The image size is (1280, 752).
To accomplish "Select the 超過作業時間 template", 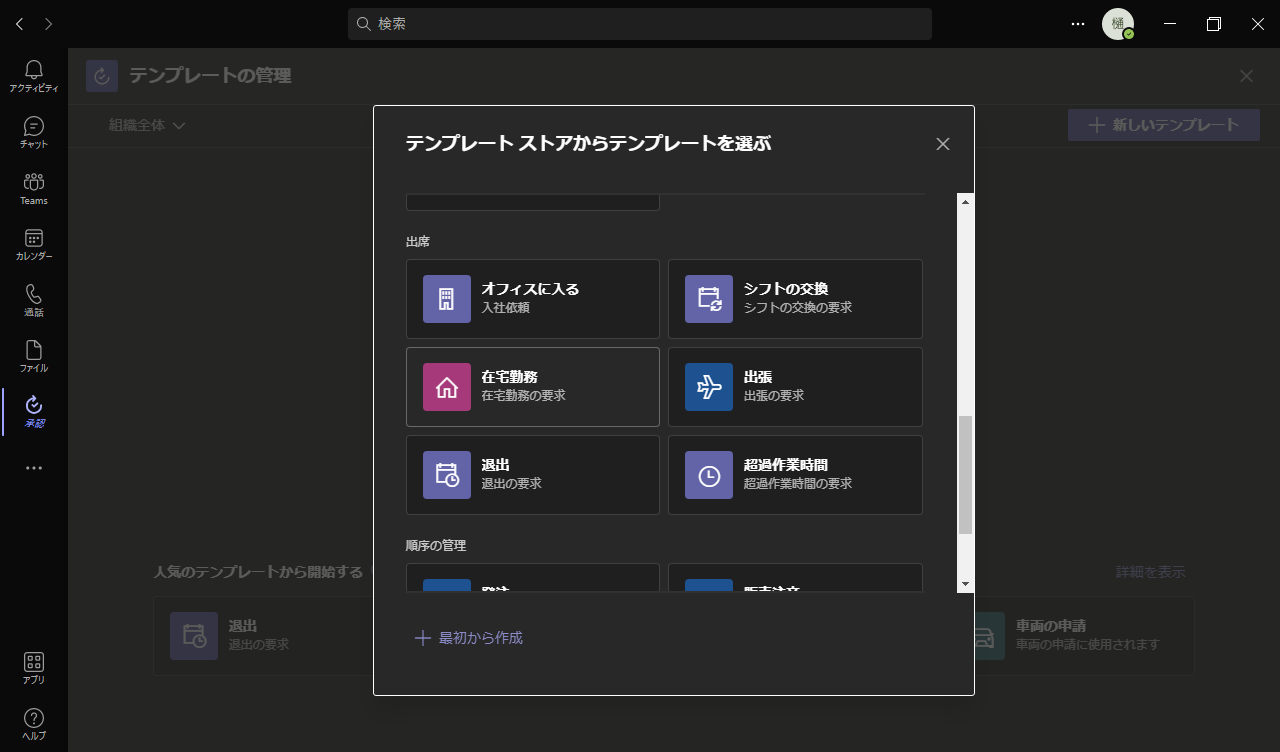I will pos(795,475).
